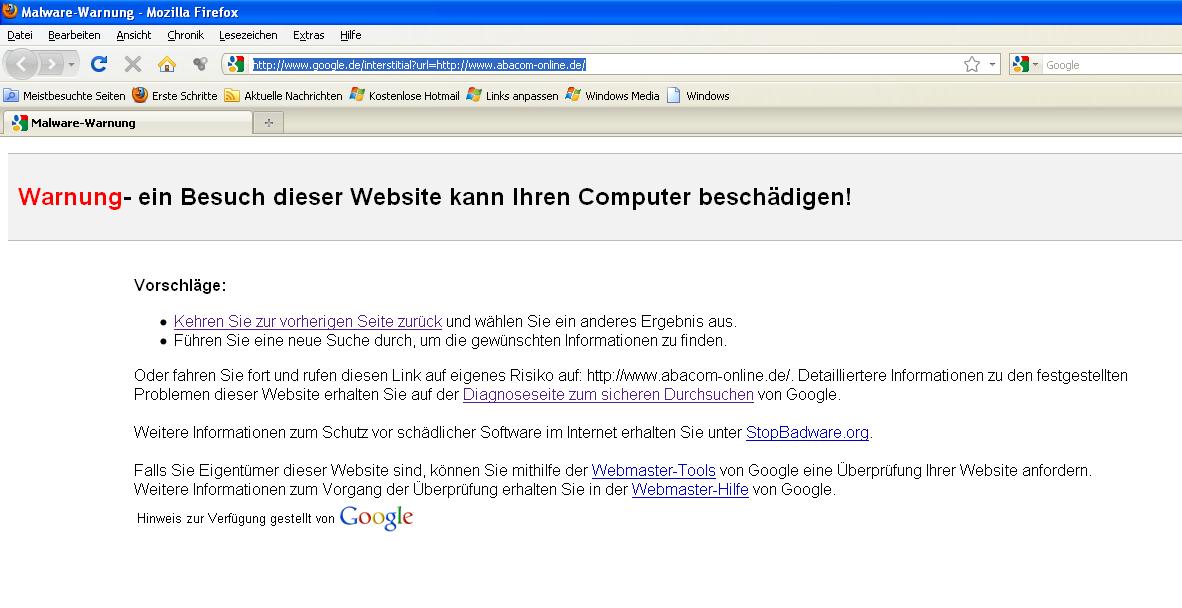Click the URL address bar field
The image size is (1182, 608).
coord(605,65)
